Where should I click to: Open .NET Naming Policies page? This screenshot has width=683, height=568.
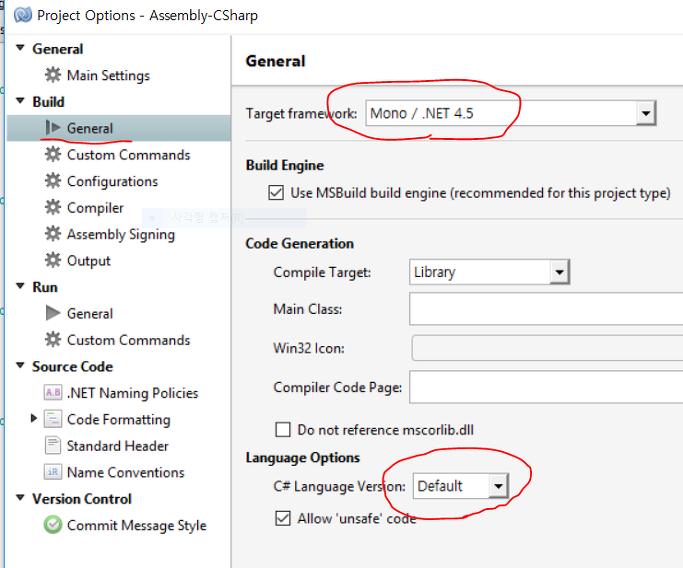(x=132, y=393)
